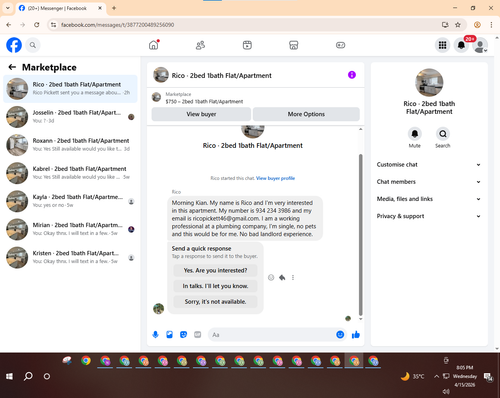
Task: Open the Roxann conversation in the list
Action: (70, 145)
